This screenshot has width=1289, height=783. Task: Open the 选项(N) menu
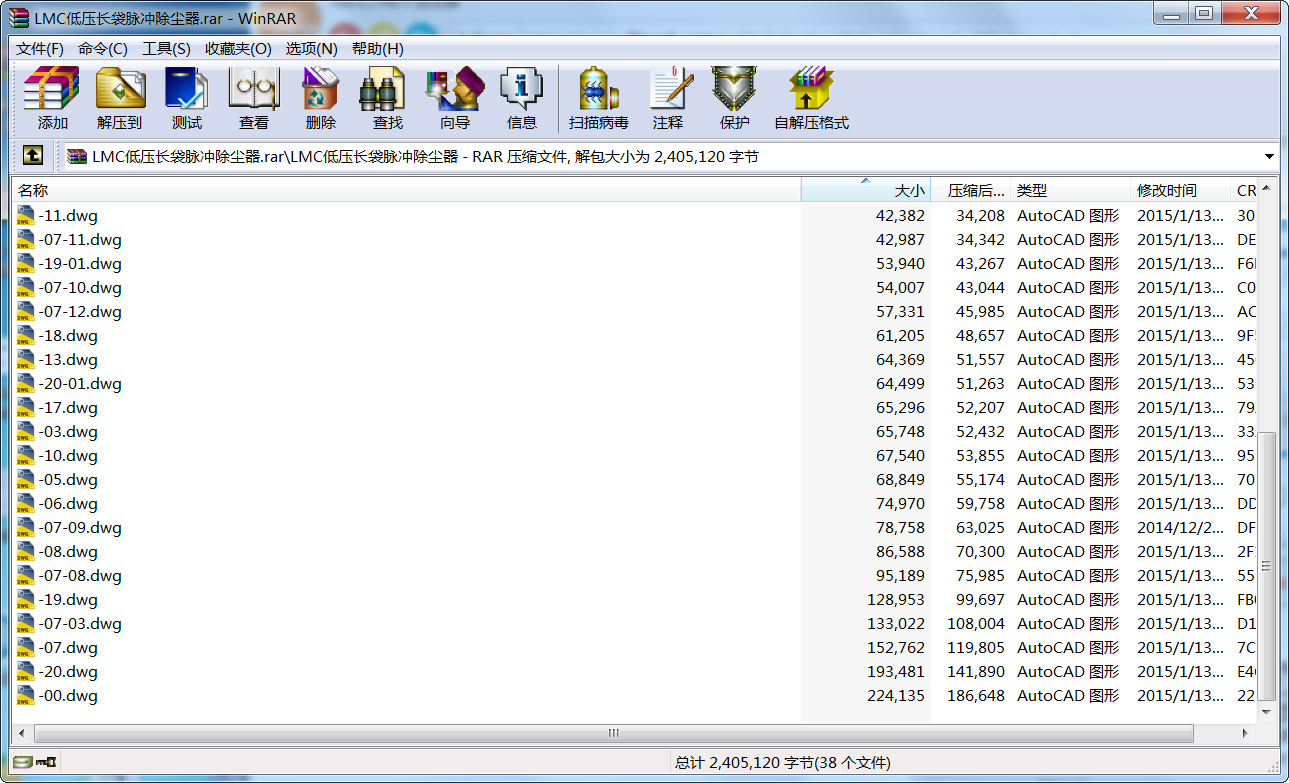coord(311,49)
